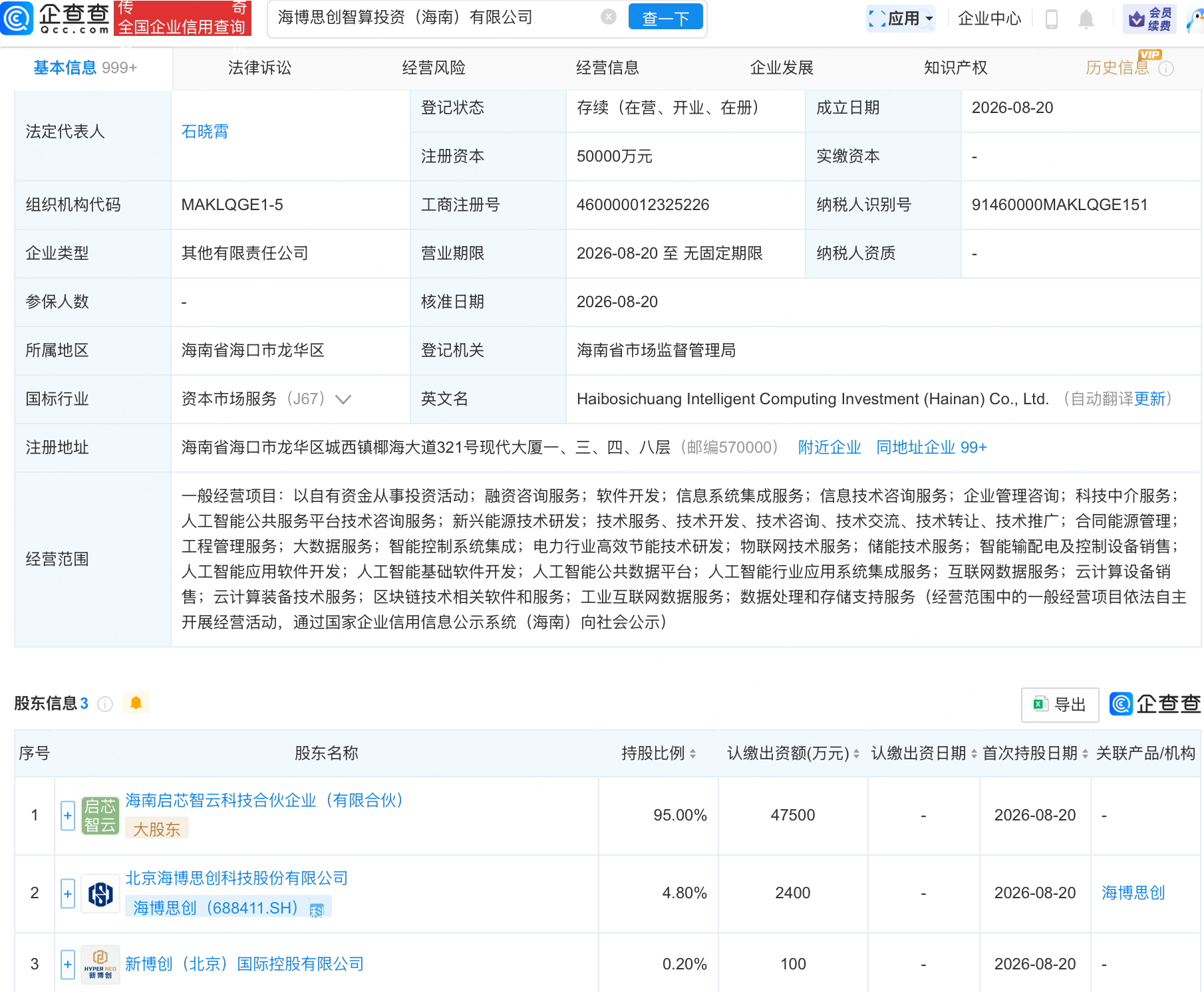The image size is (1204, 992).
Task: Click the 47500 subscribed capital cell
Action: [x=793, y=815]
